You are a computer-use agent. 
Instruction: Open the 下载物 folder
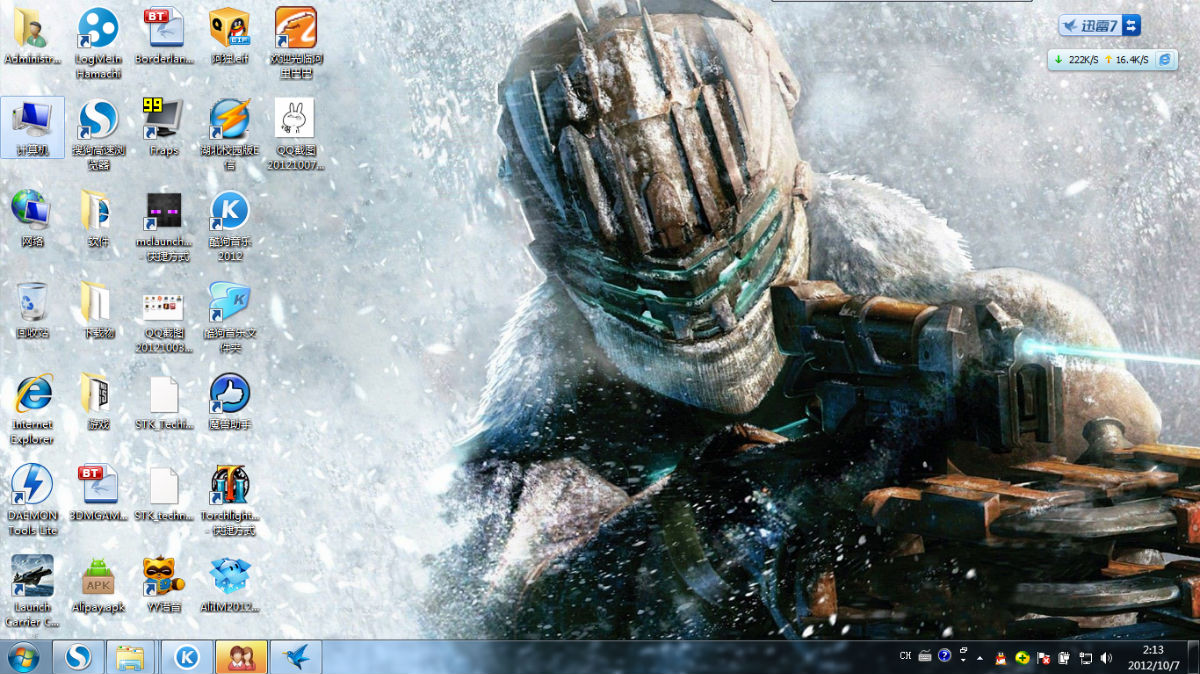coord(98,309)
